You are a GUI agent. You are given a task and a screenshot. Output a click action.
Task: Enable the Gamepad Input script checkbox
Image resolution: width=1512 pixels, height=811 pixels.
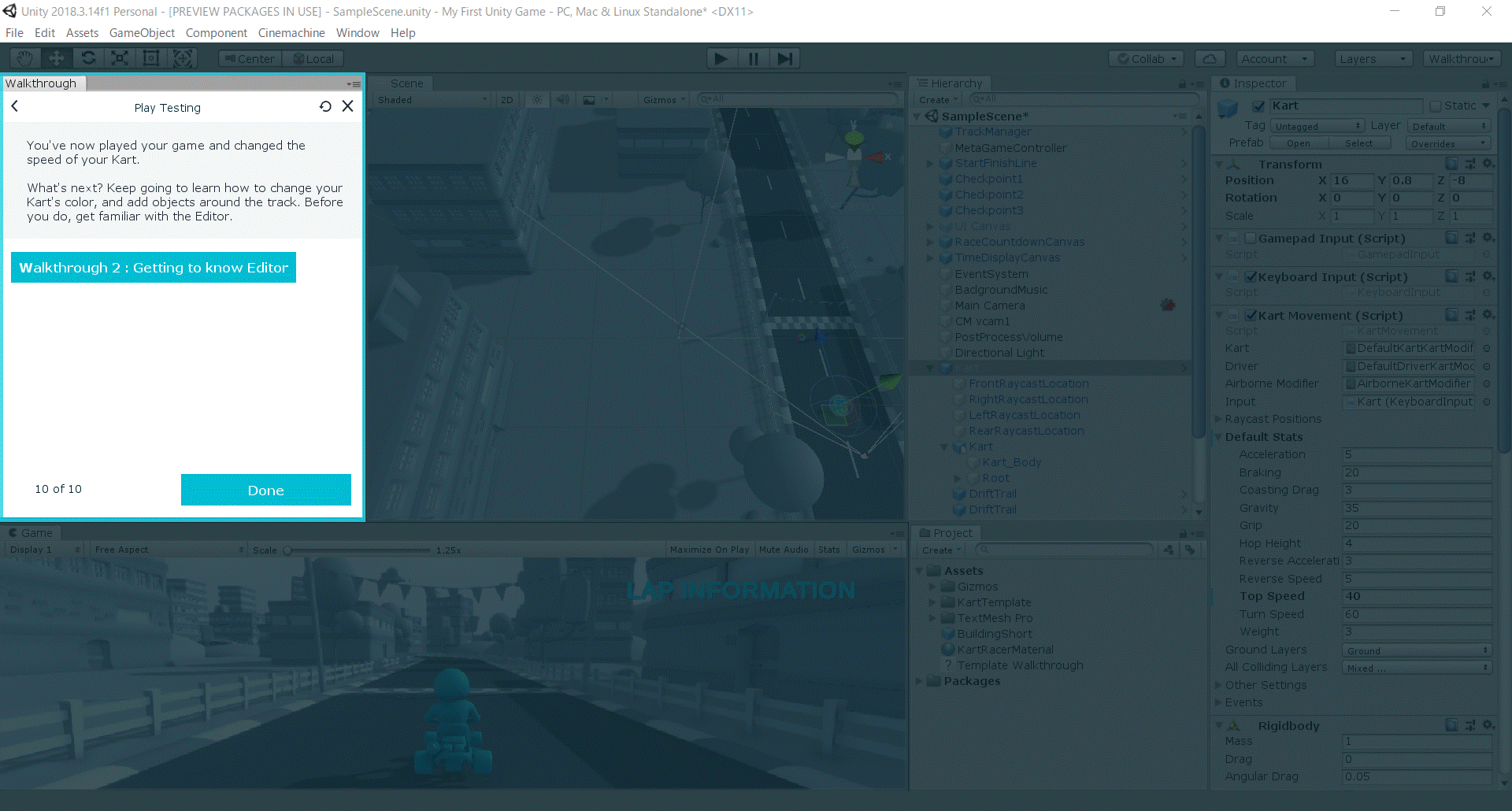pyautogui.click(x=1251, y=238)
